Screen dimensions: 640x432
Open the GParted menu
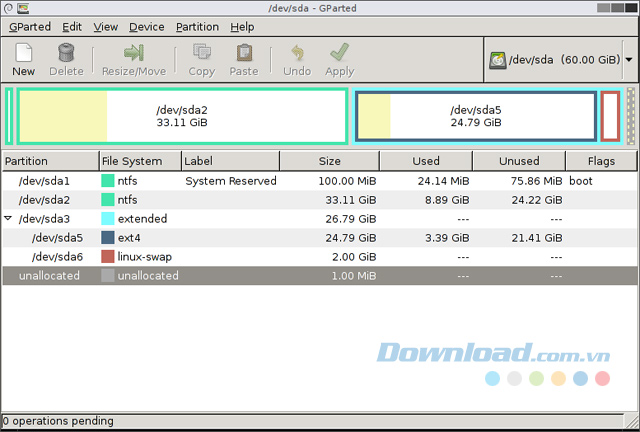[30, 27]
